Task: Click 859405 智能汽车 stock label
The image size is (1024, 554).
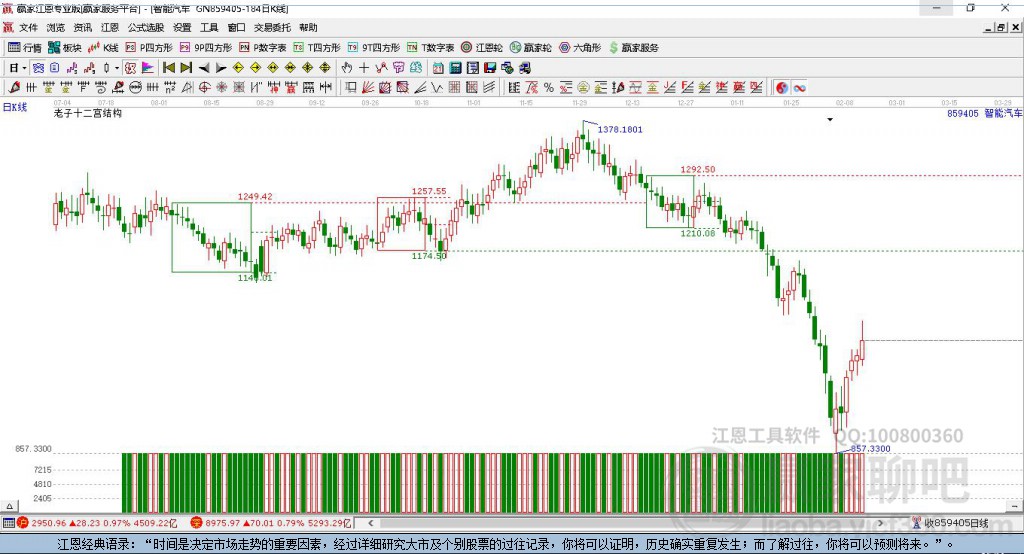Action: tap(984, 114)
